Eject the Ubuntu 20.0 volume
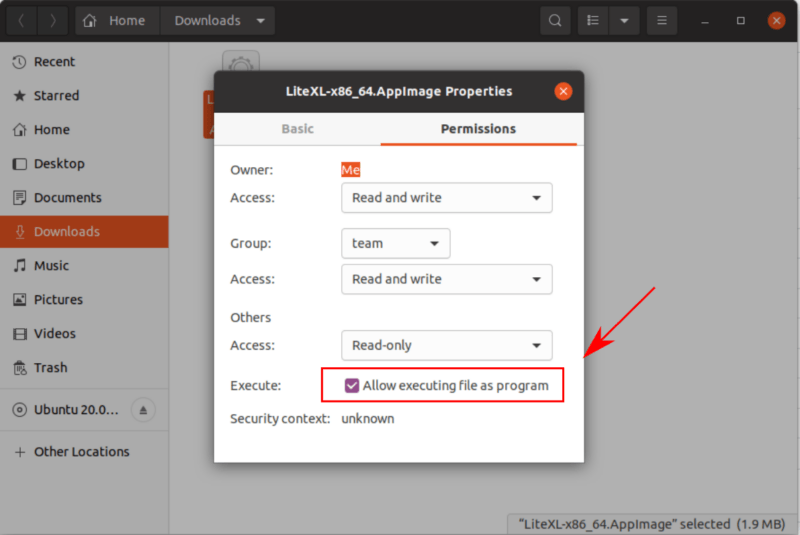This screenshot has height=535, width=800. (143, 410)
